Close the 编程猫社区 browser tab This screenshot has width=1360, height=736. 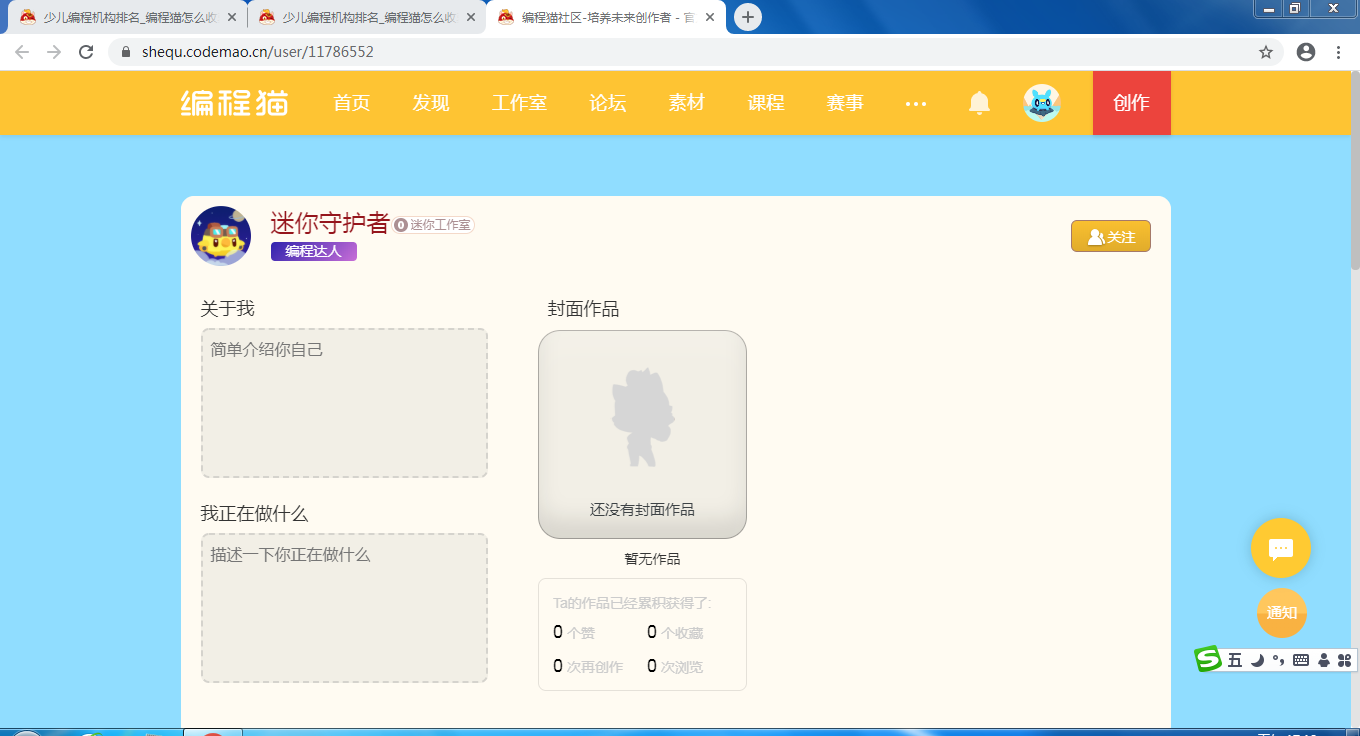click(x=709, y=17)
